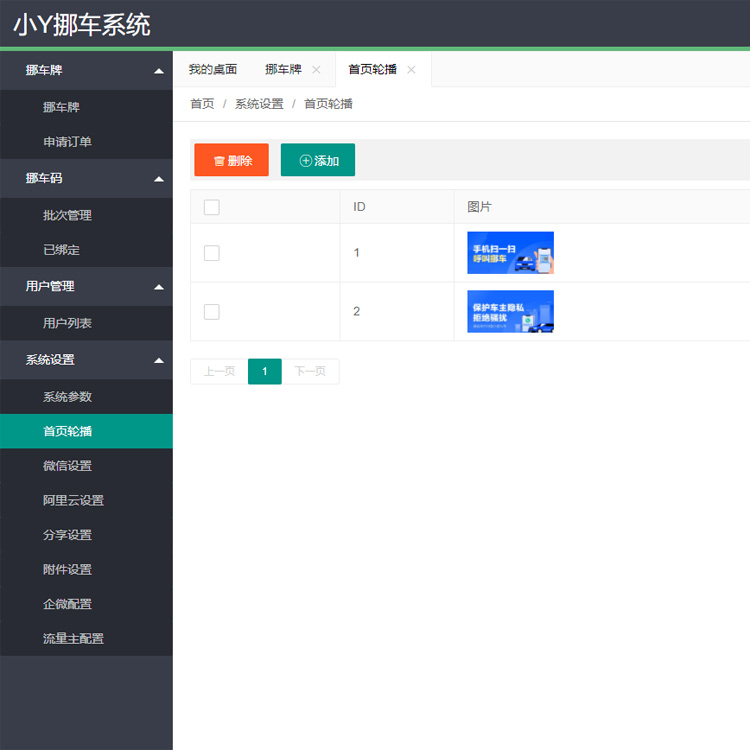Open 企微配置 in the sidebar
This screenshot has height=750, width=750.
point(86,604)
